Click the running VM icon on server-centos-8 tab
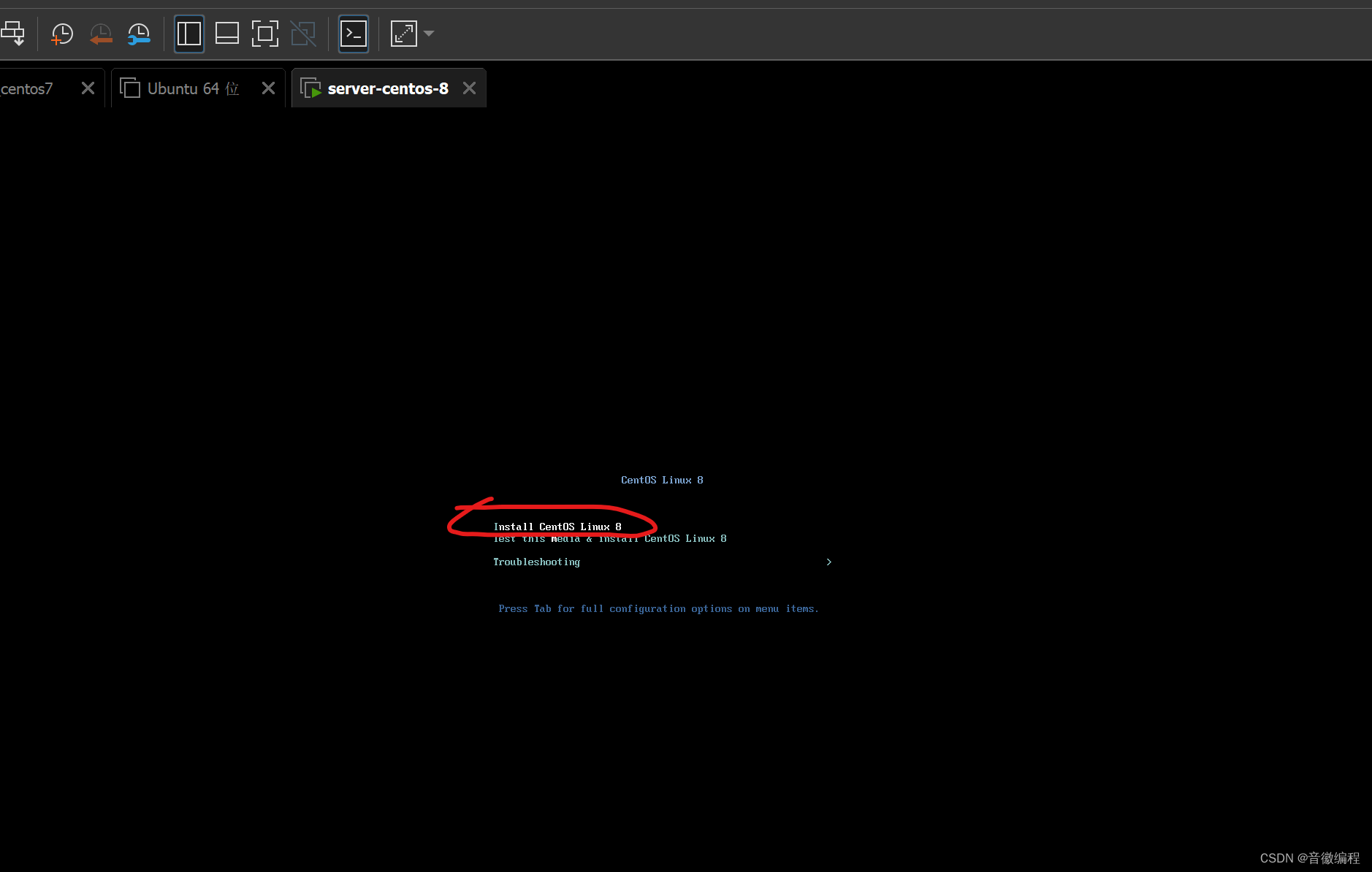The height and width of the screenshot is (872, 1372). (x=310, y=88)
